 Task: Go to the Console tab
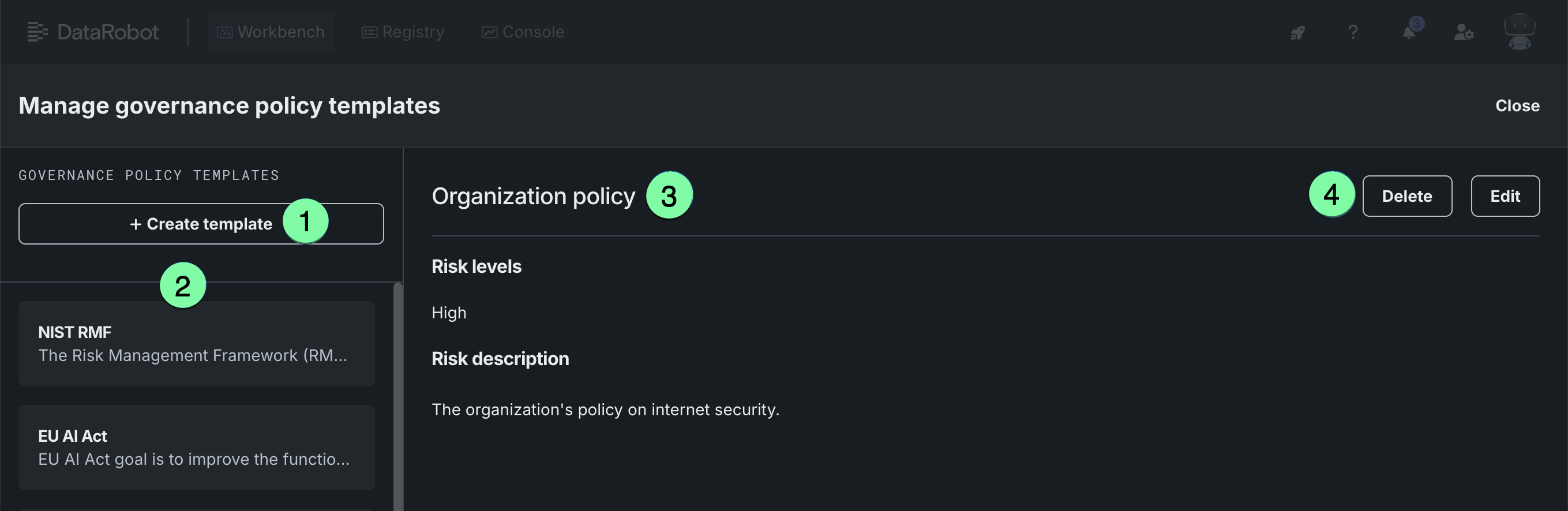532,32
